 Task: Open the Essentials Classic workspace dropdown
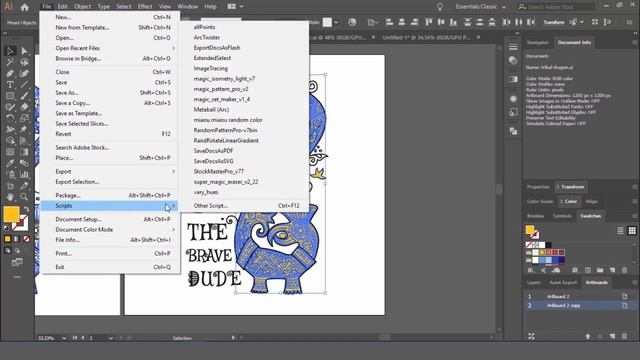coord(481,7)
